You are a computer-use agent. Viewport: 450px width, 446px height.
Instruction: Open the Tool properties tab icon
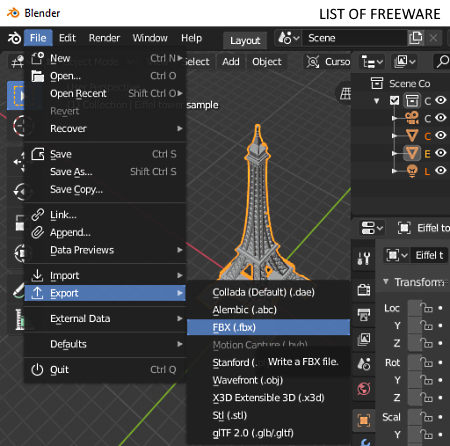click(364, 258)
